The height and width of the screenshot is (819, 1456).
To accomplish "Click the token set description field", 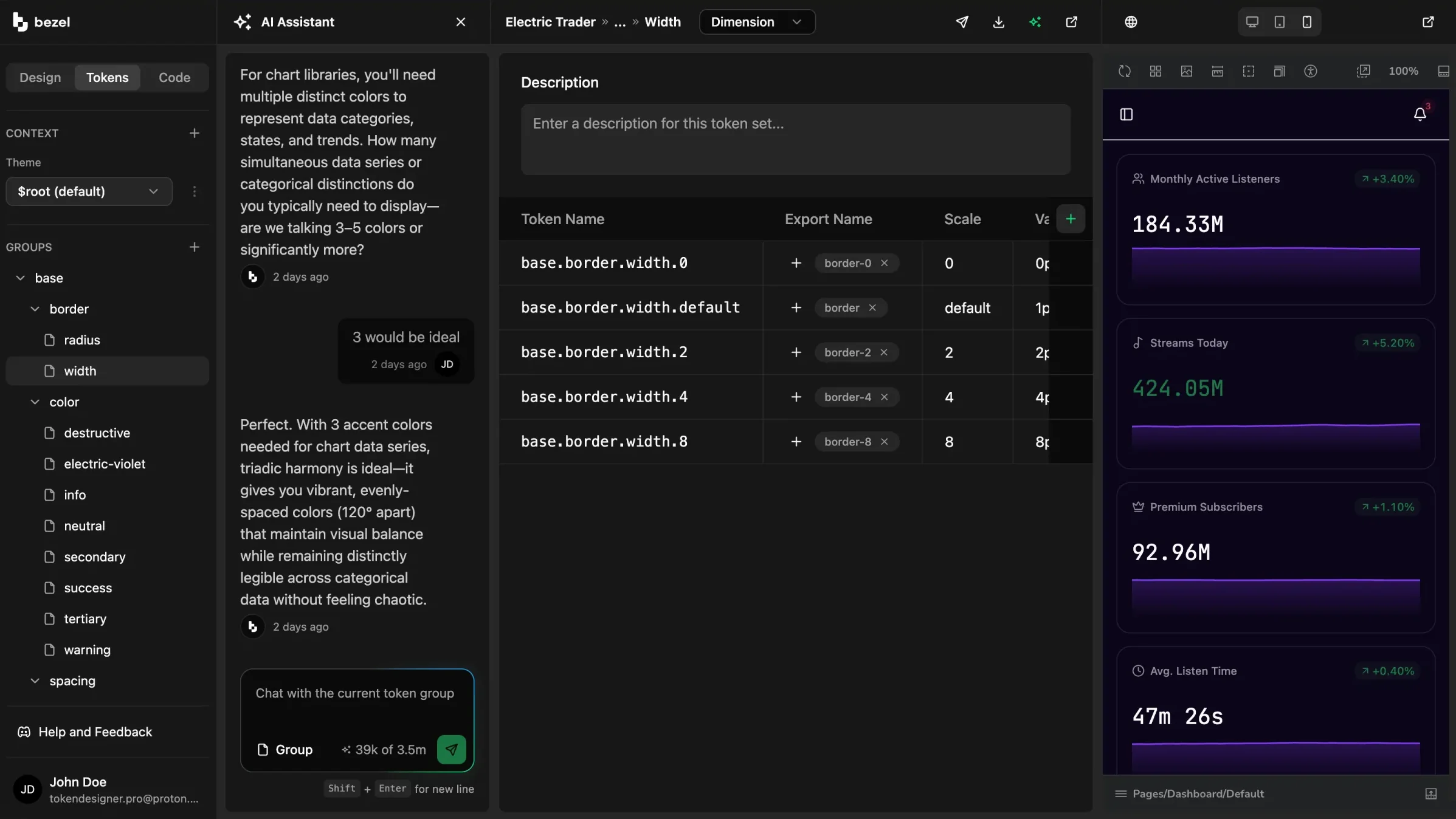I will coord(795,139).
